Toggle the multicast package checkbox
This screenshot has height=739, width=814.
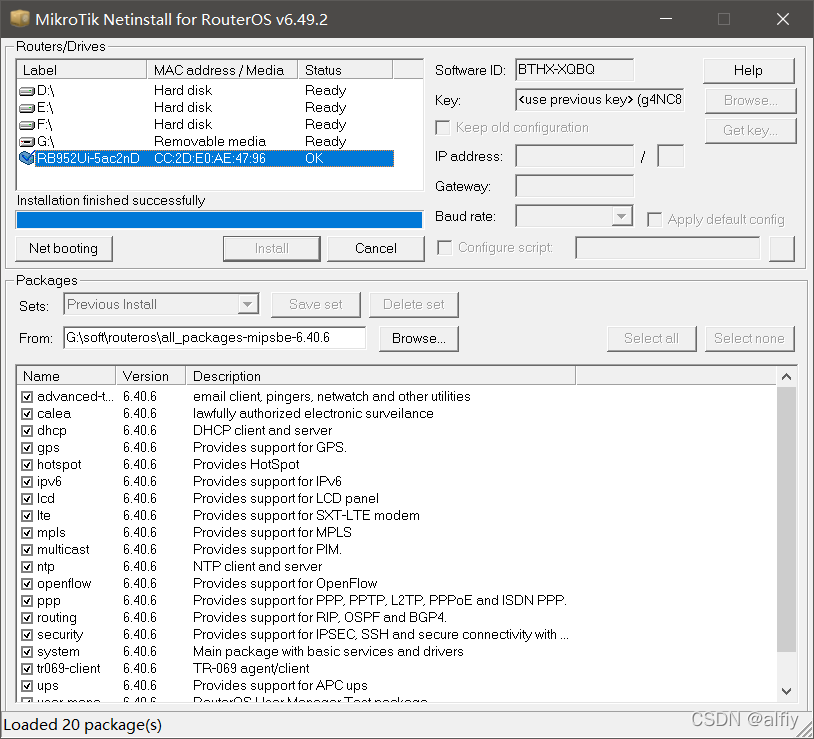[x=27, y=550]
